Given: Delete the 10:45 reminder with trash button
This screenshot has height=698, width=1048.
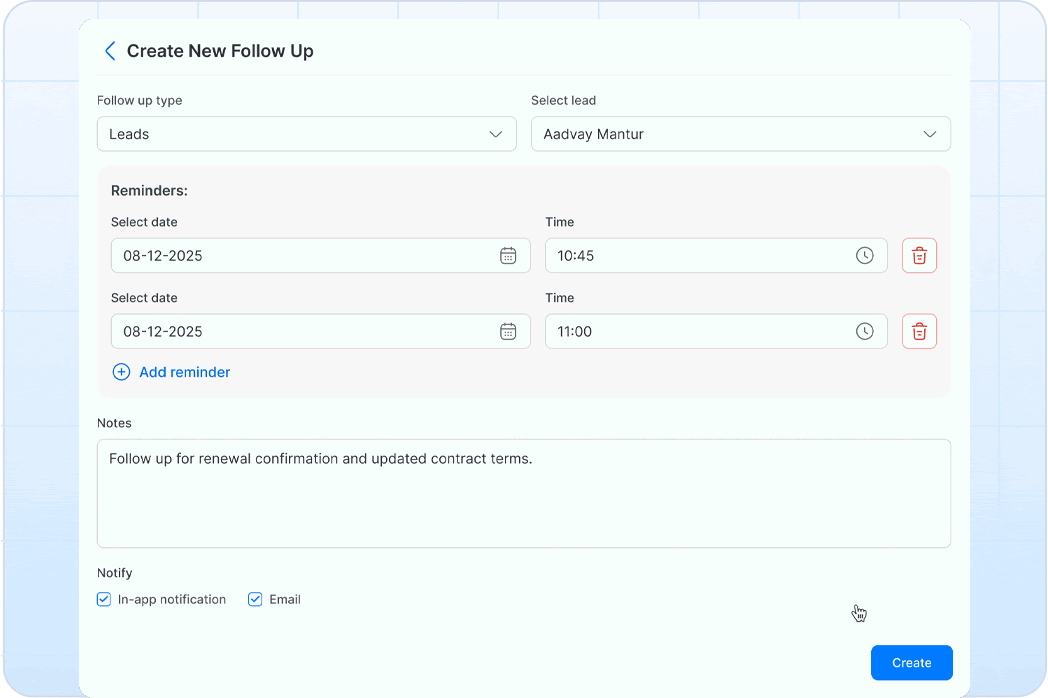Looking at the screenshot, I should [x=920, y=255].
